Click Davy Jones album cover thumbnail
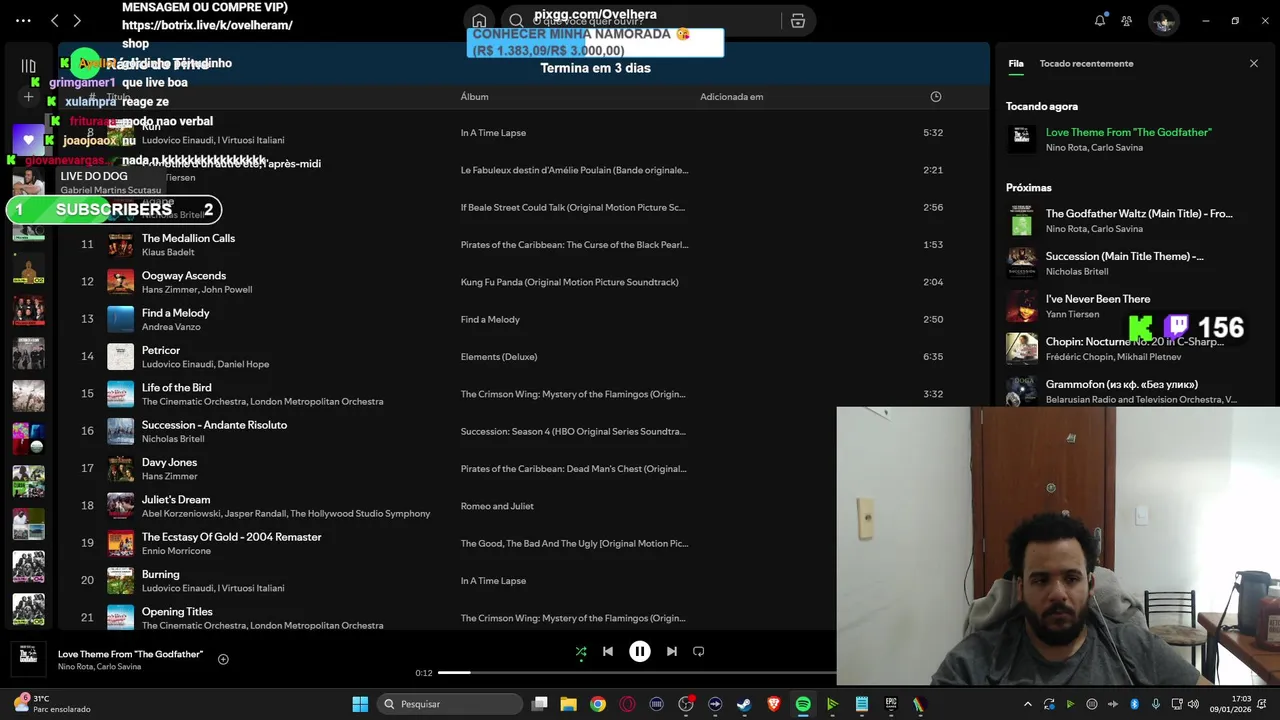This screenshot has height=720, width=1280. click(120, 469)
